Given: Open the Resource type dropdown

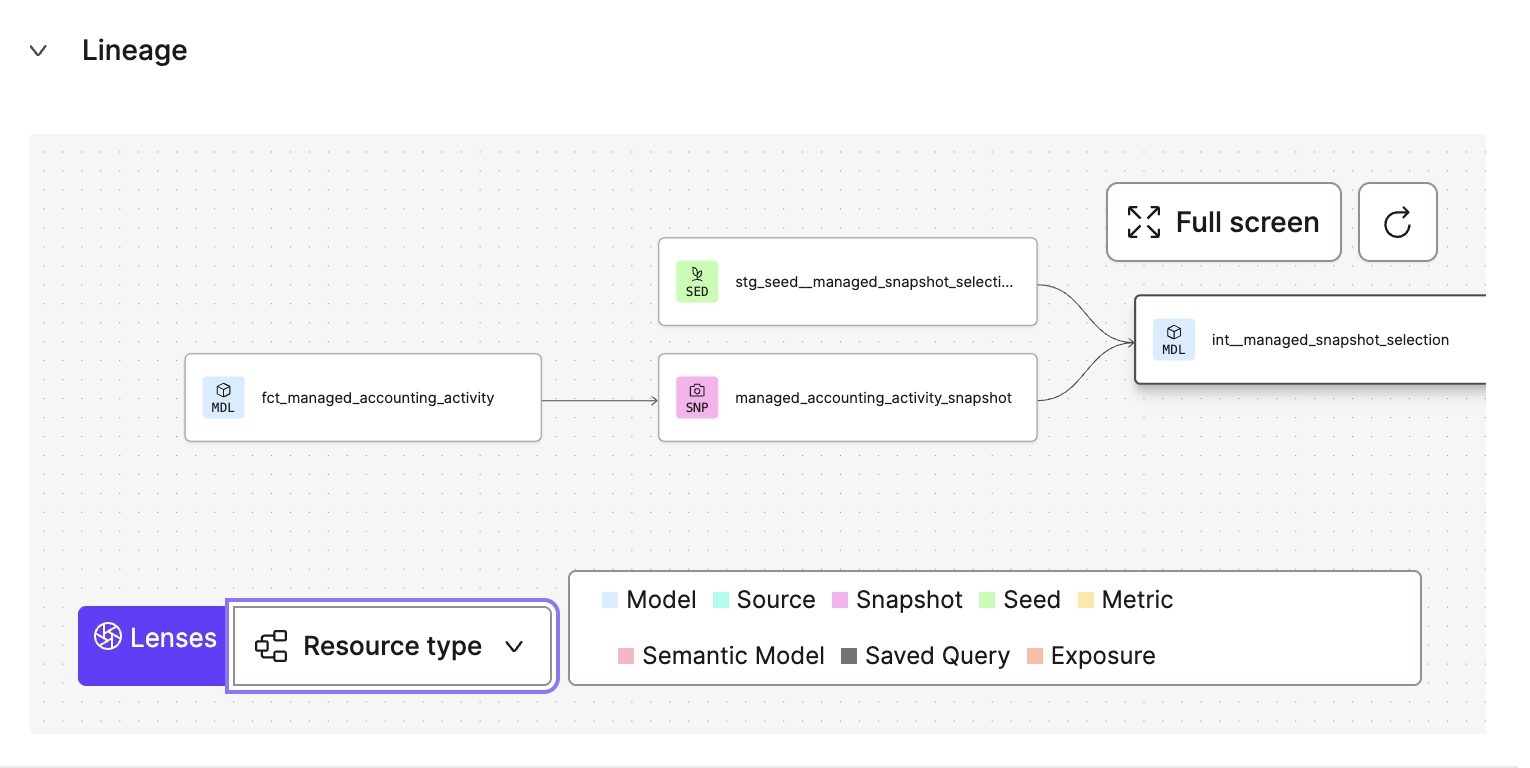Looking at the screenshot, I should [392, 646].
